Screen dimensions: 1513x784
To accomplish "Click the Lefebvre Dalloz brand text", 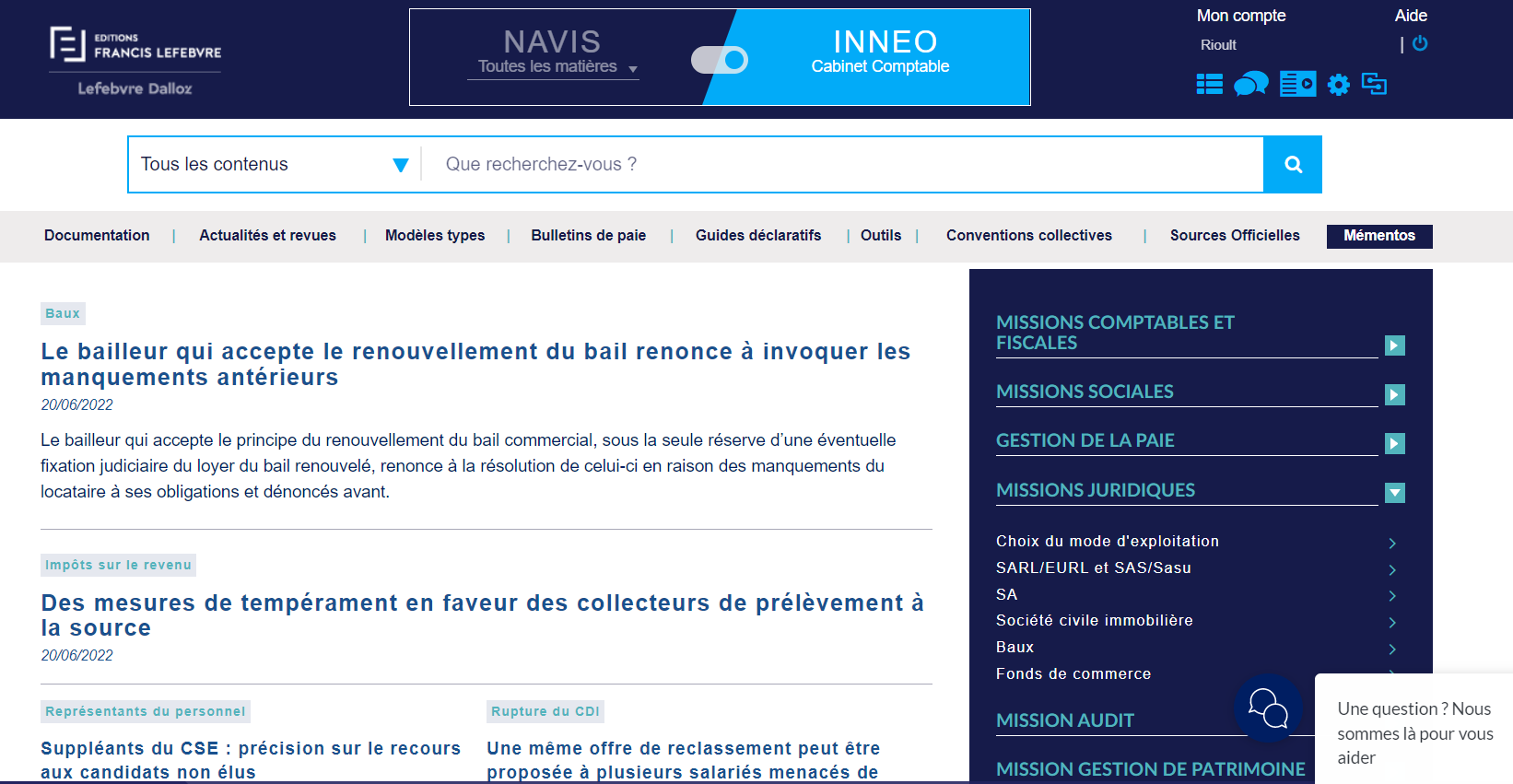I will click(135, 88).
